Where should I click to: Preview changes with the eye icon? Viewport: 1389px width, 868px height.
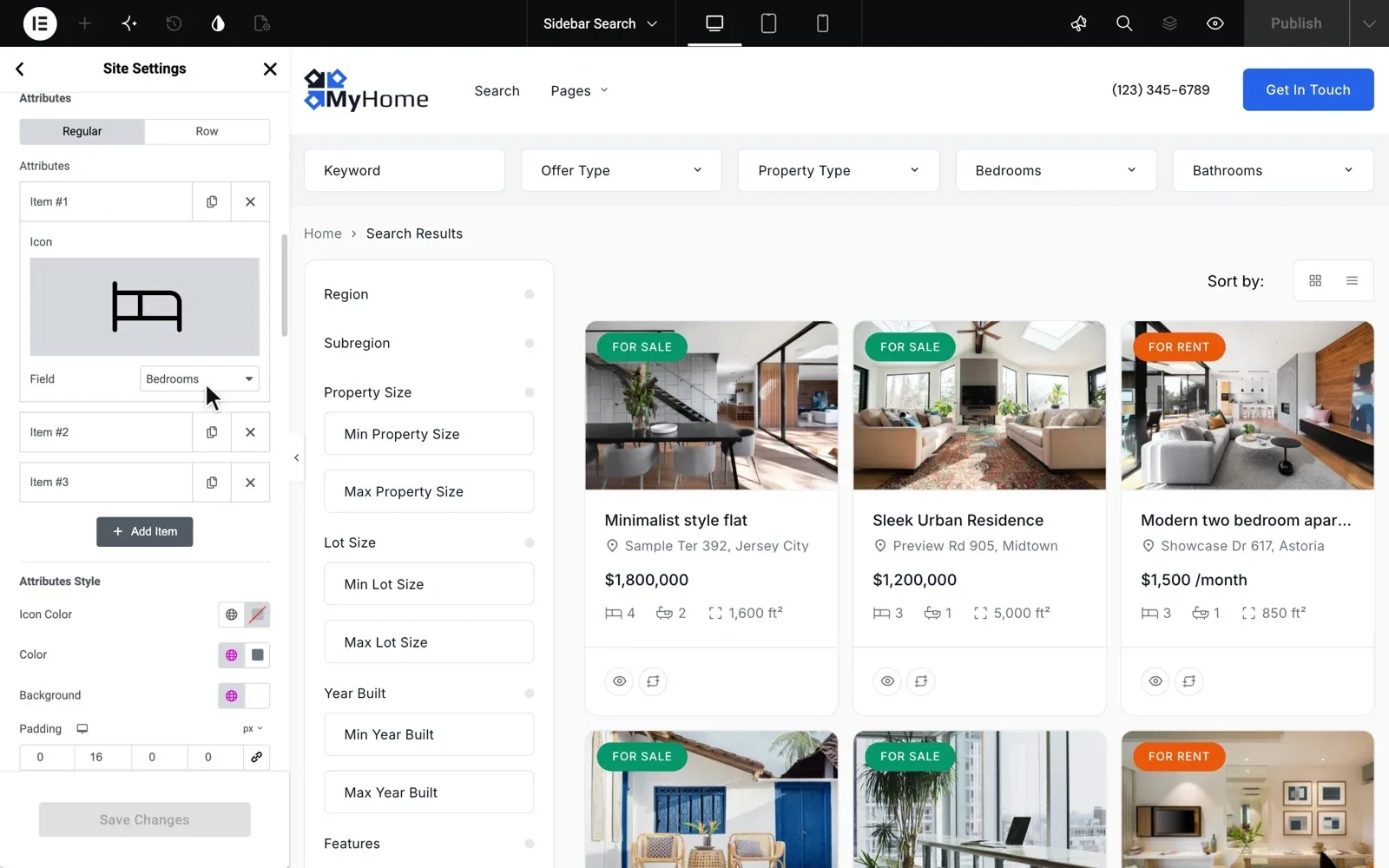click(1215, 23)
